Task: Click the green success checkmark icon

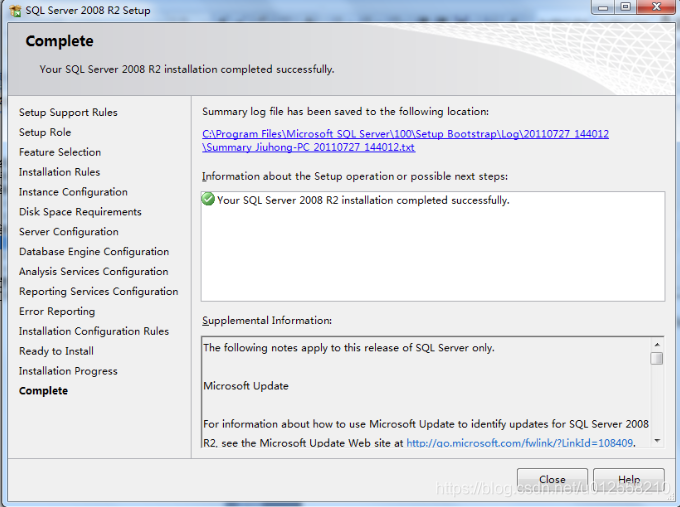Action: pyautogui.click(x=208, y=199)
